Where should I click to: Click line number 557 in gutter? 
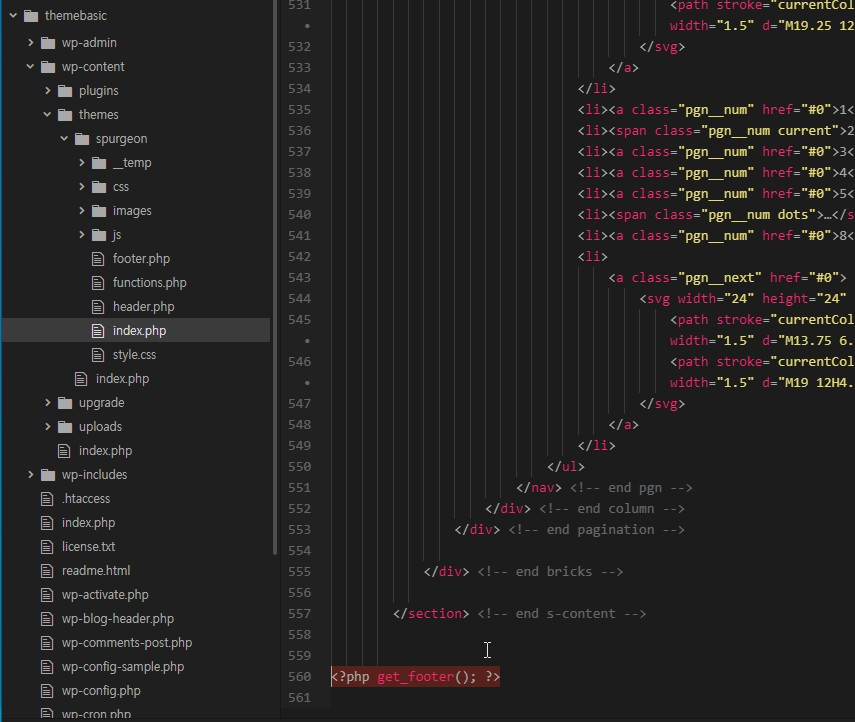point(299,613)
